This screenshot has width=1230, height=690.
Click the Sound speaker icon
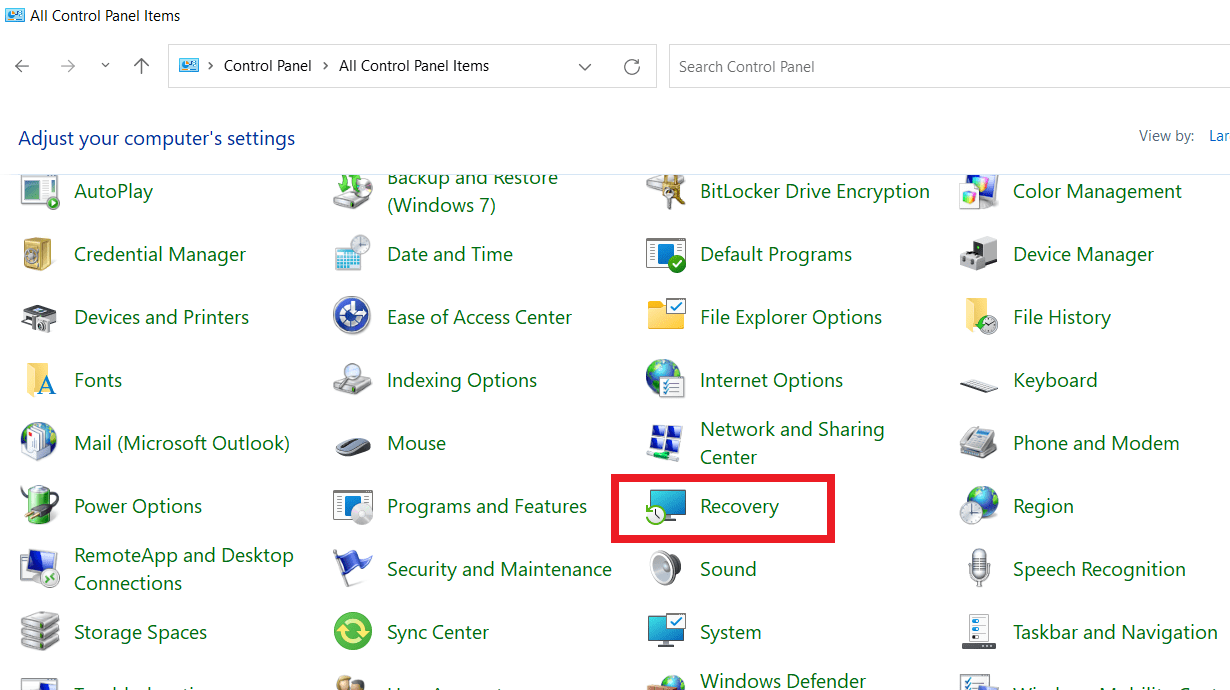665,570
